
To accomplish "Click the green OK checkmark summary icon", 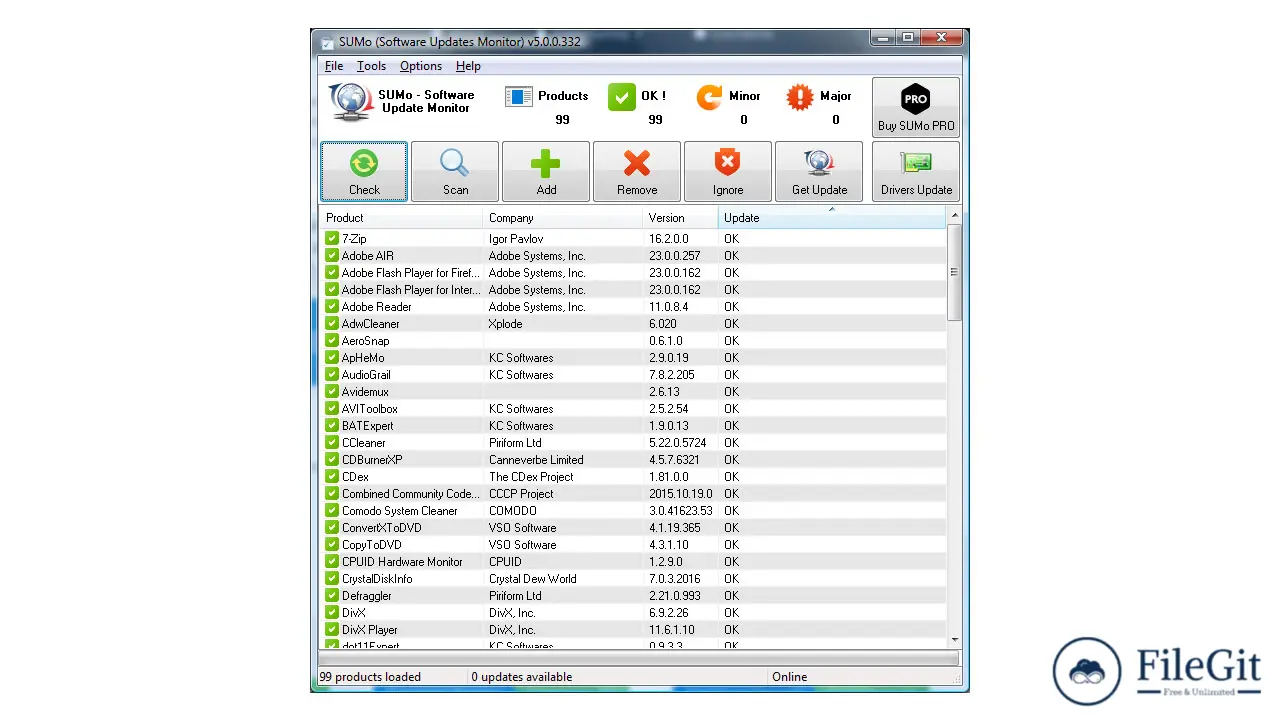I will [x=622, y=96].
